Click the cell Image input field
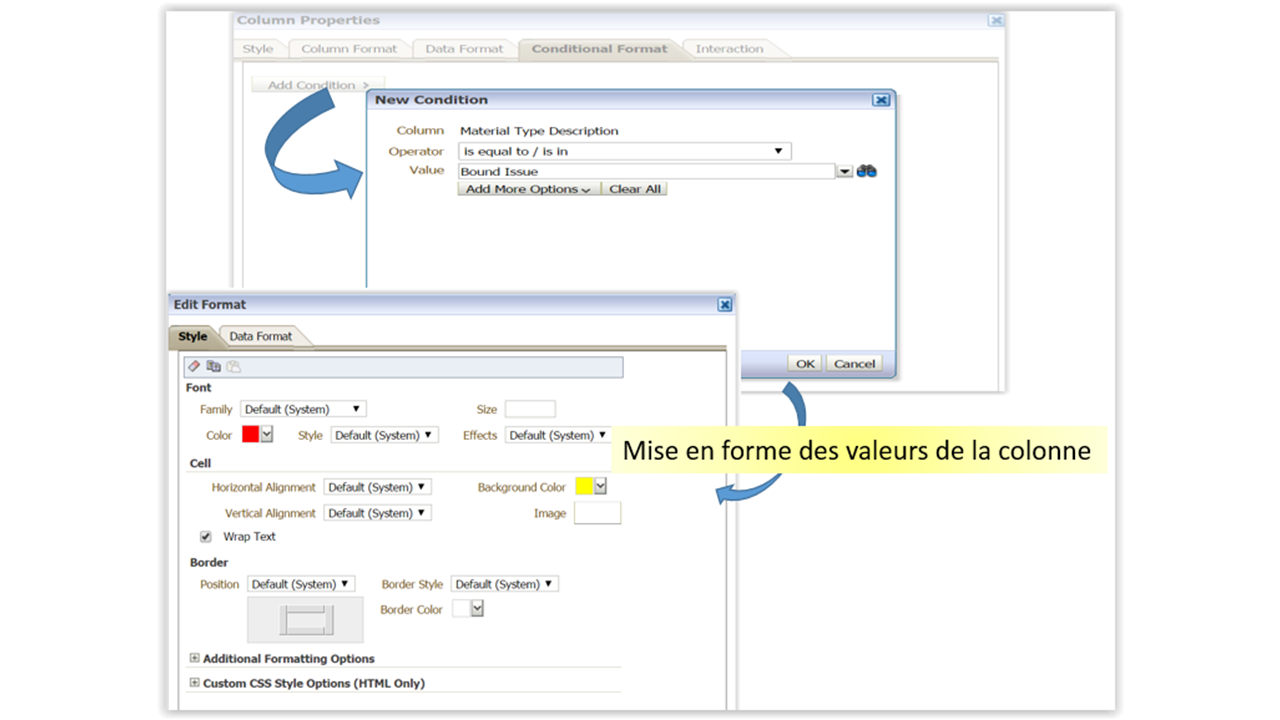 click(x=597, y=513)
